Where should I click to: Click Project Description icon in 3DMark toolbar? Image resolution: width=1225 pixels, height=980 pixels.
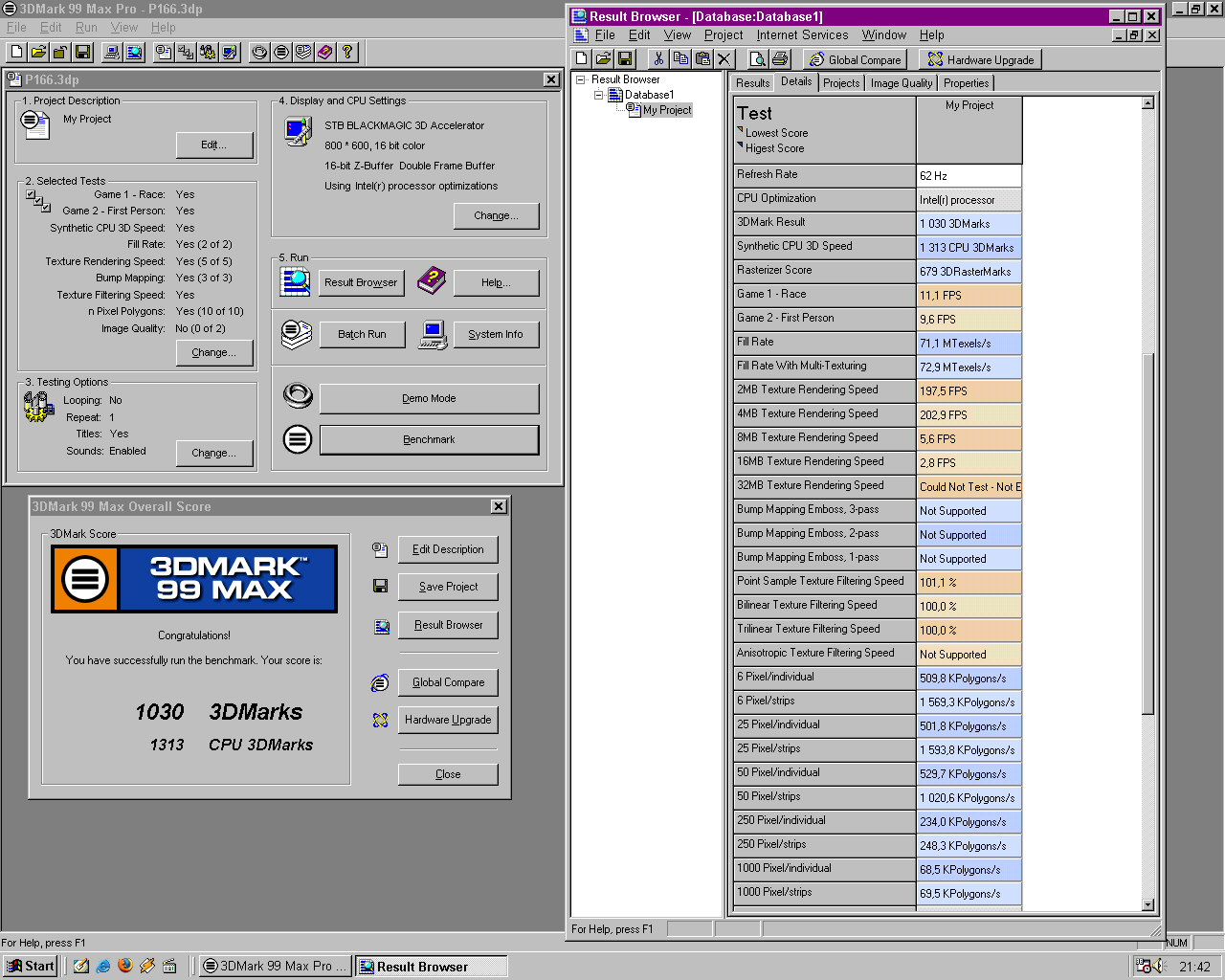pyautogui.click(x=165, y=53)
